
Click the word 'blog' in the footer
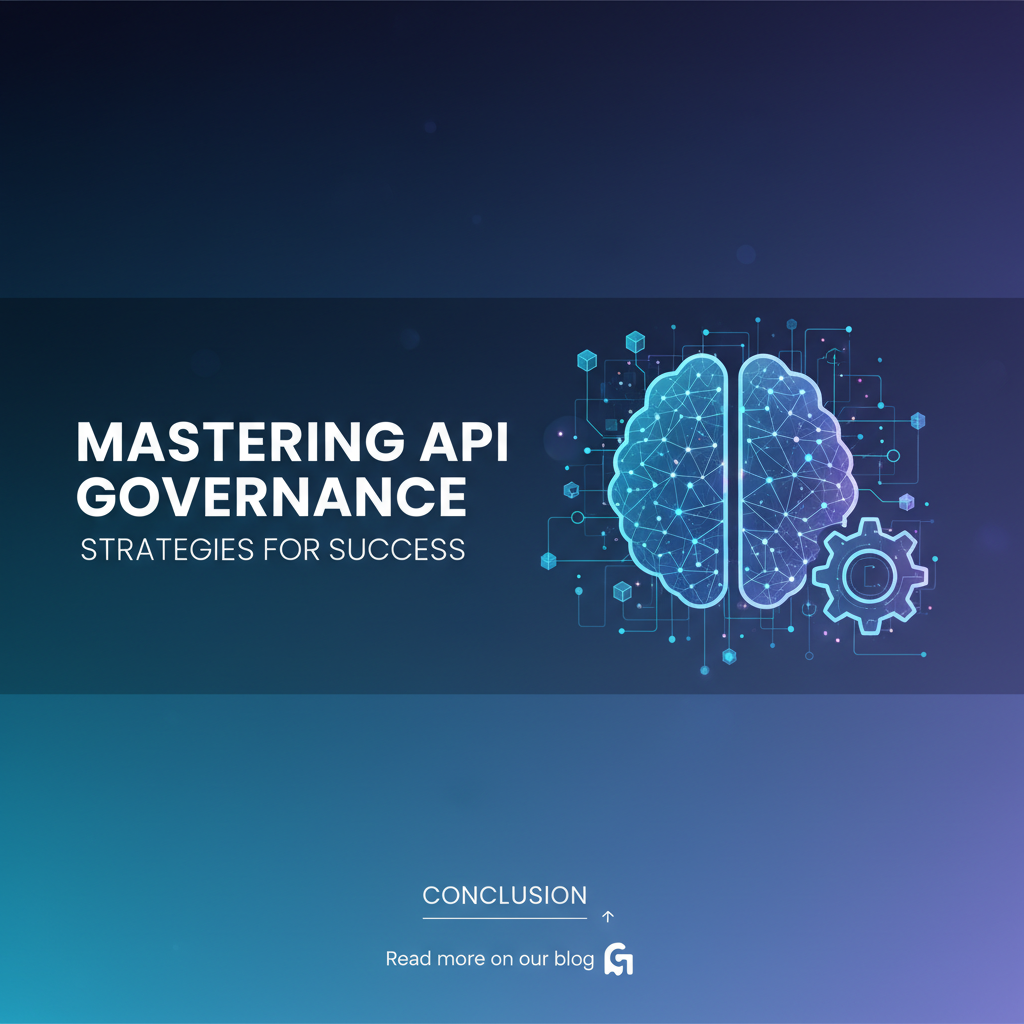575,959
